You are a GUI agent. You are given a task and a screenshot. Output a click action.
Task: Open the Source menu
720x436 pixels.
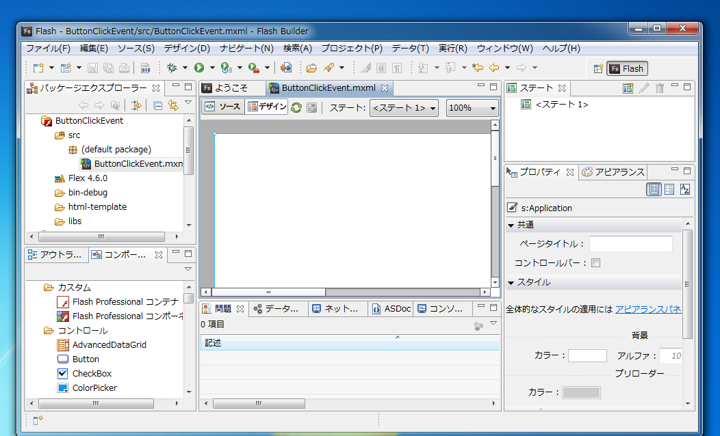click(136, 49)
